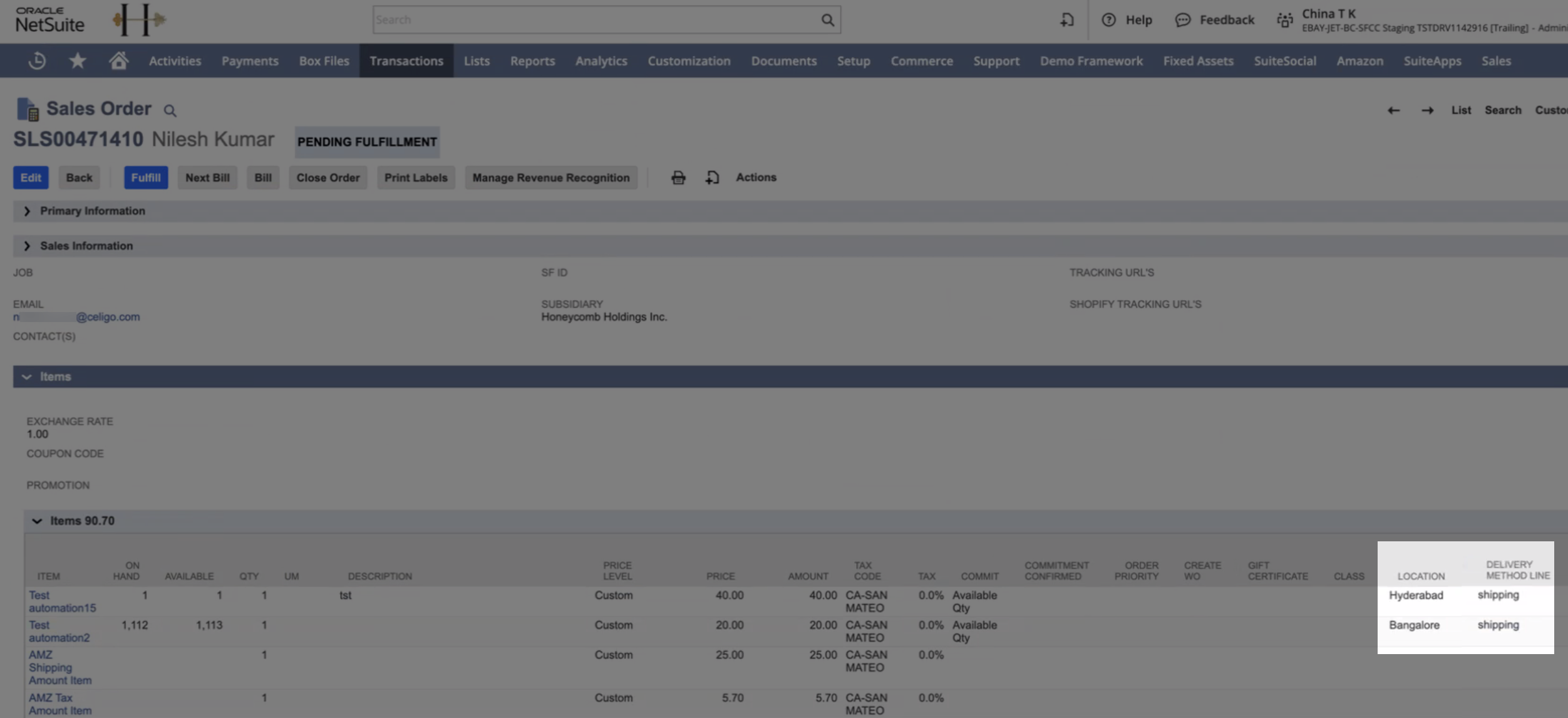The image size is (1568, 718).
Task: Click the Bill button
Action: pyautogui.click(x=263, y=178)
